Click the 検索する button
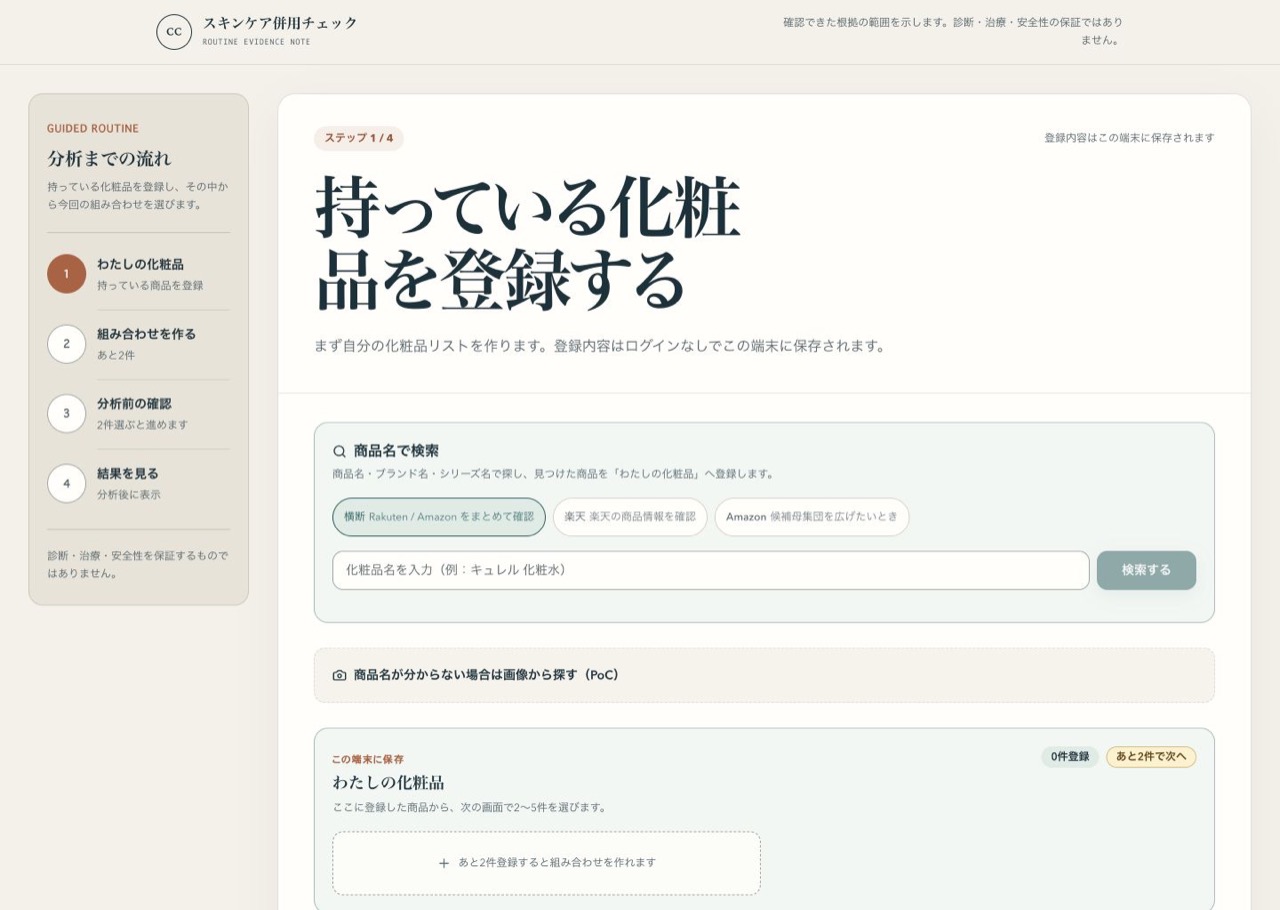 click(1146, 570)
